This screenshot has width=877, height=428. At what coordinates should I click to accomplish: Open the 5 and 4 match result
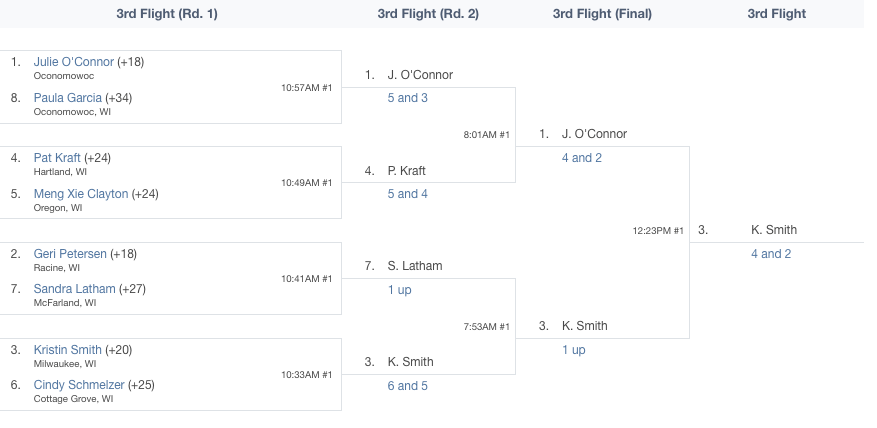coord(407,194)
